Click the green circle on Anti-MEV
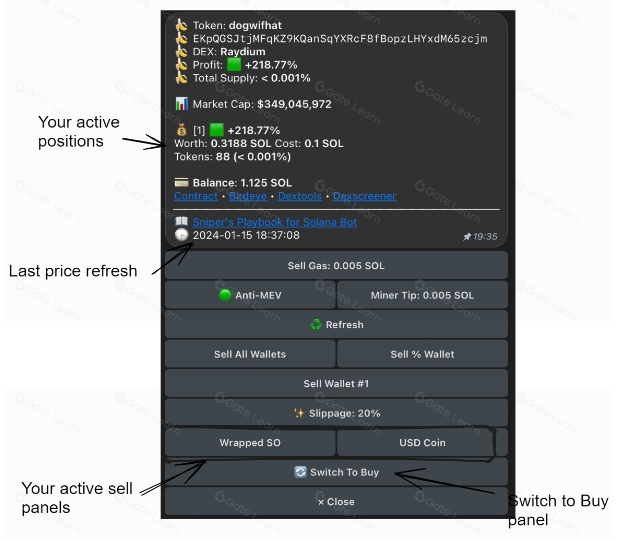Image resolution: width=629 pixels, height=541 pixels. (225, 295)
